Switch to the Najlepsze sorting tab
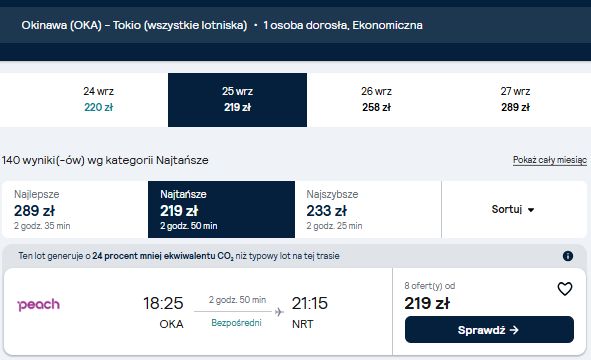 pyautogui.click(x=75, y=209)
